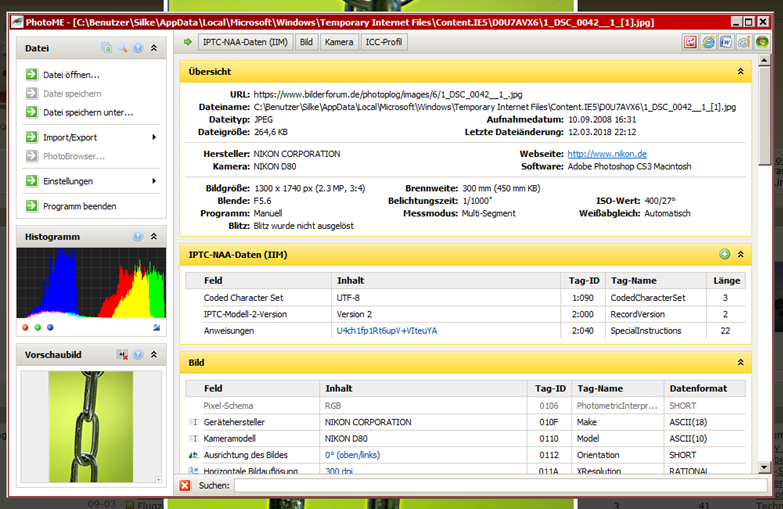This screenshot has width=783, height=509.
Task: Open help for the Datei panel
Action: (x=138, y=48)
